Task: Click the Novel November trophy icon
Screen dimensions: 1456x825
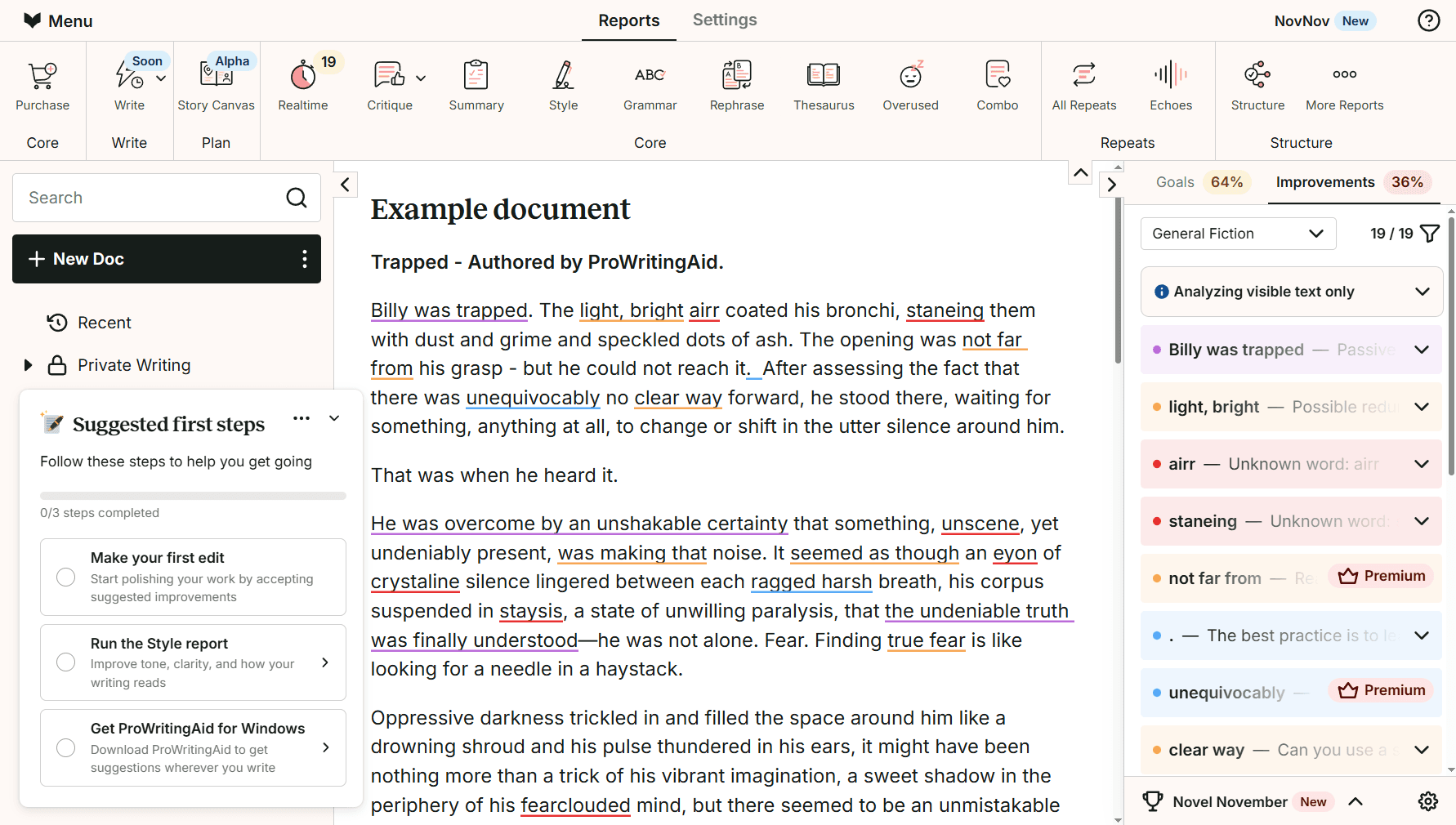Action: tap(1153, 801)
